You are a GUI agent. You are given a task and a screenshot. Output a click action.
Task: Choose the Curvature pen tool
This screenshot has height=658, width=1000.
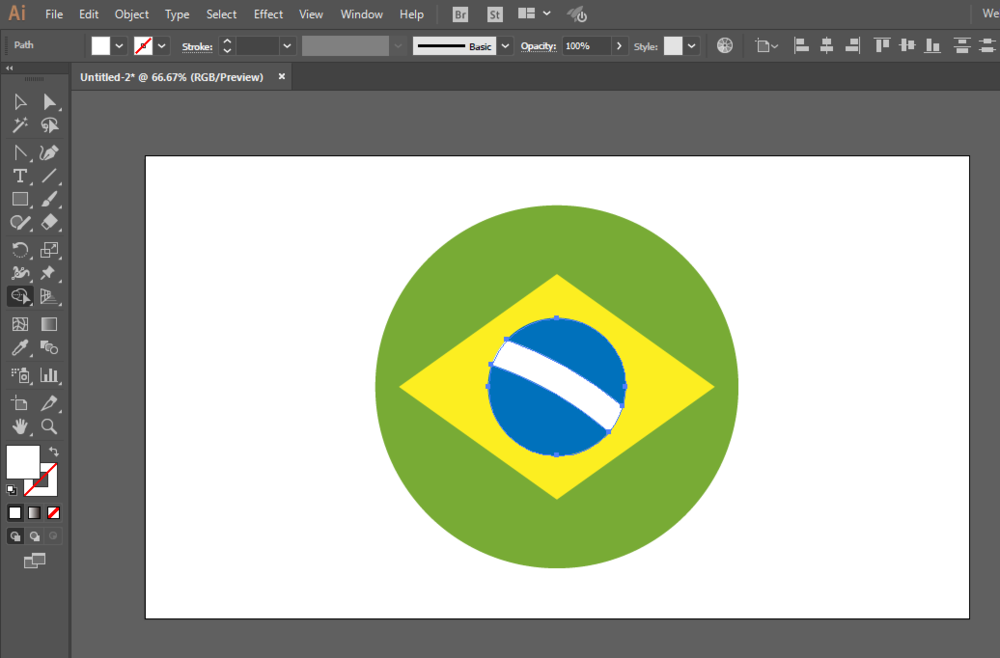[49, 152]
